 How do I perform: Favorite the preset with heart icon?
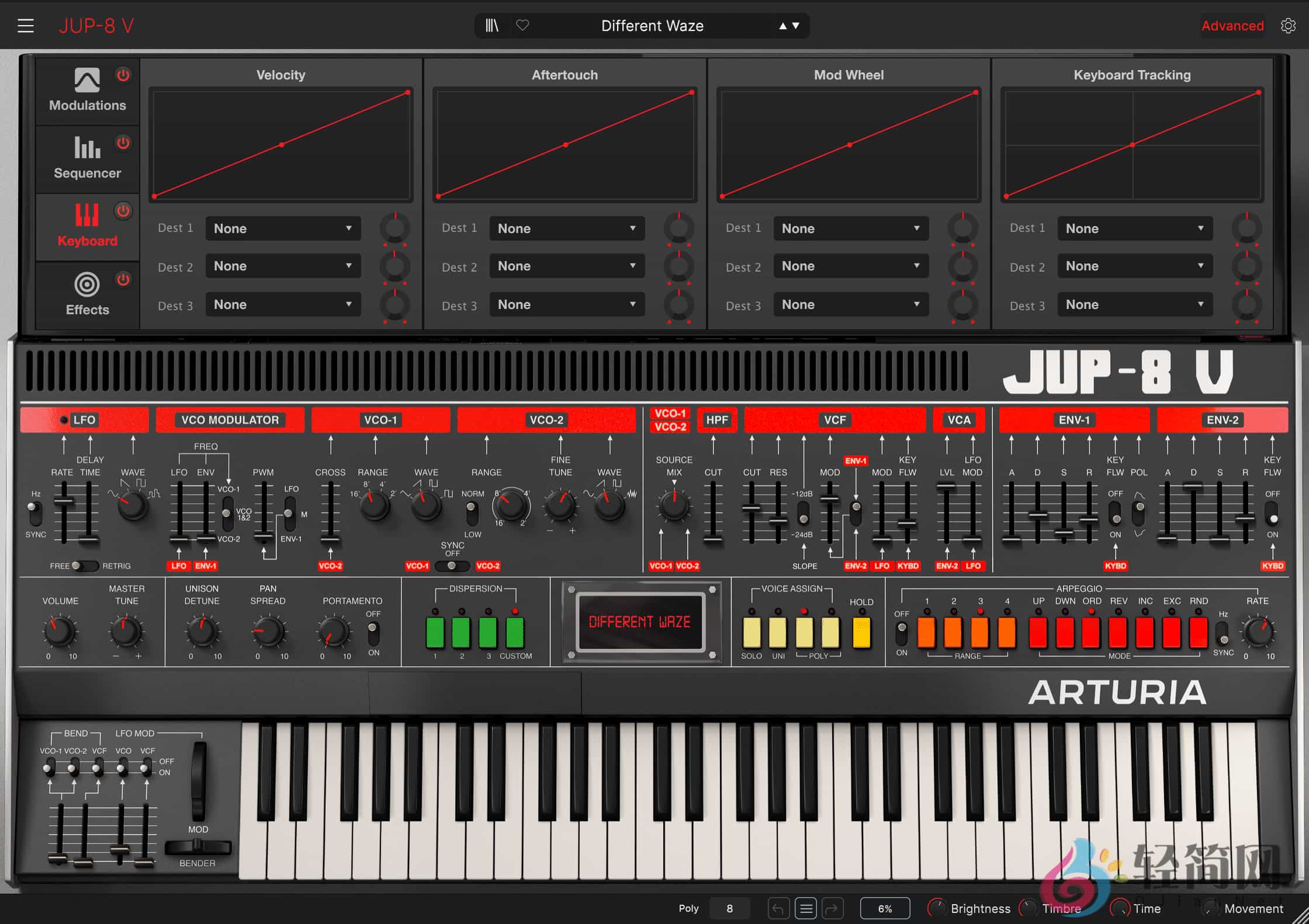point(522,26)
